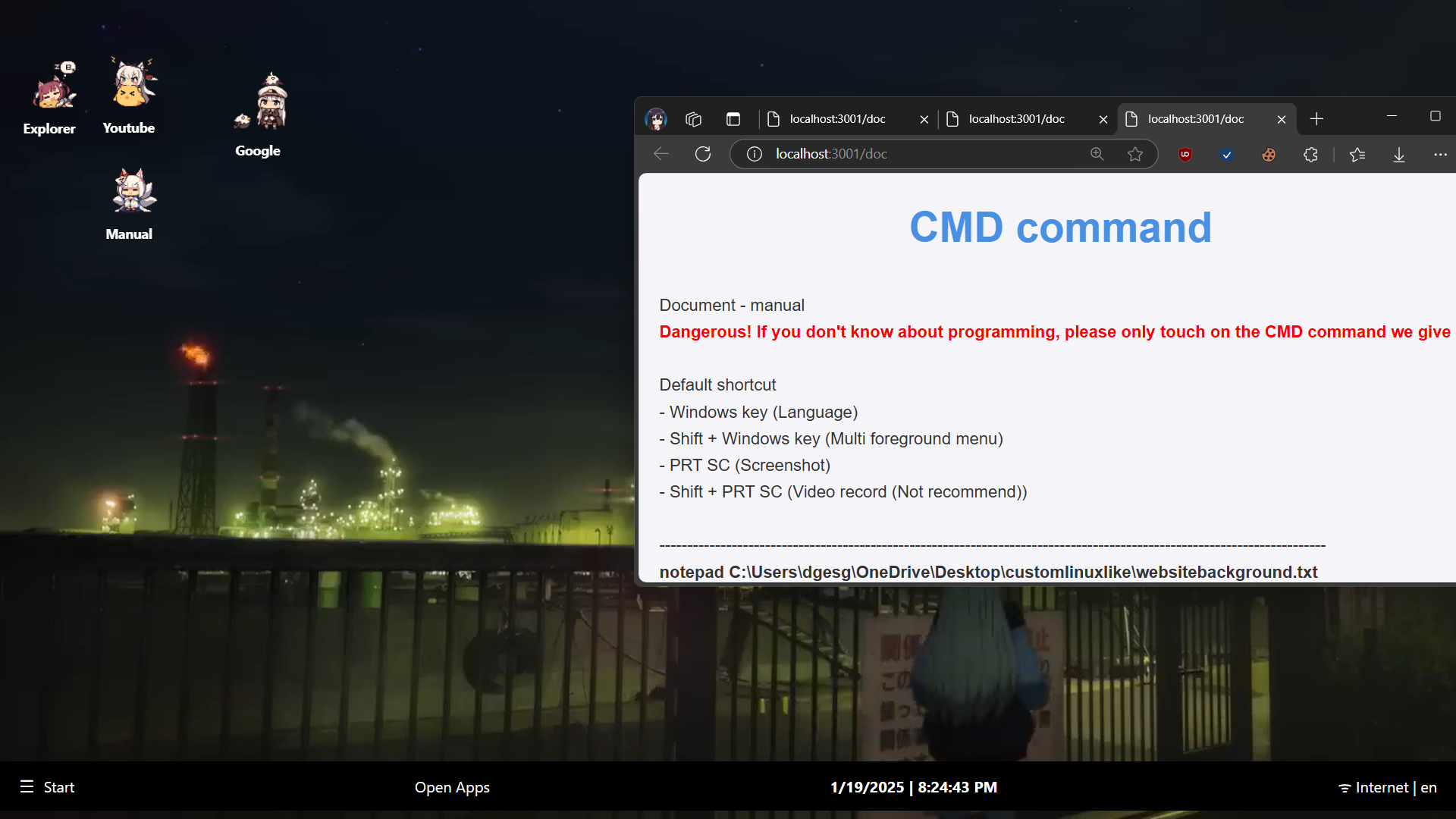
Task: Click Shift + PRT SC video record line
Action: (843, 491)
